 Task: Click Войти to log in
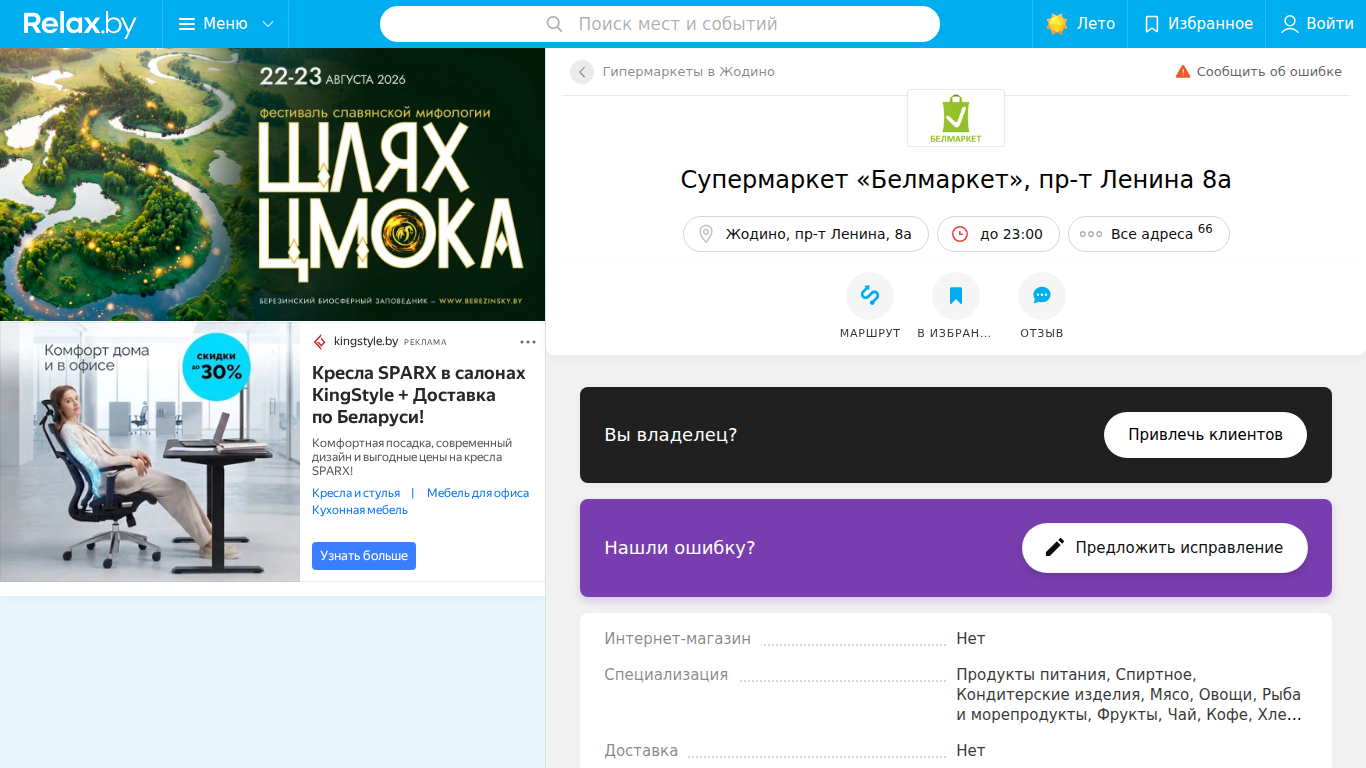click(x=1330, y=24)
